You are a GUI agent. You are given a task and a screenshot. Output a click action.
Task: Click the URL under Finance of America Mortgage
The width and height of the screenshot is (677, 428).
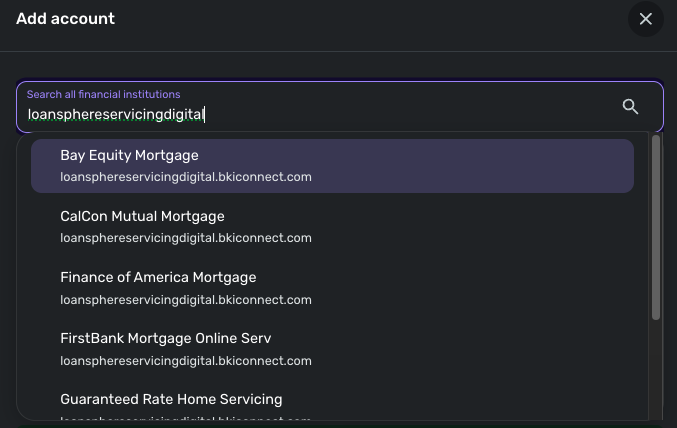tap(186, 300)
